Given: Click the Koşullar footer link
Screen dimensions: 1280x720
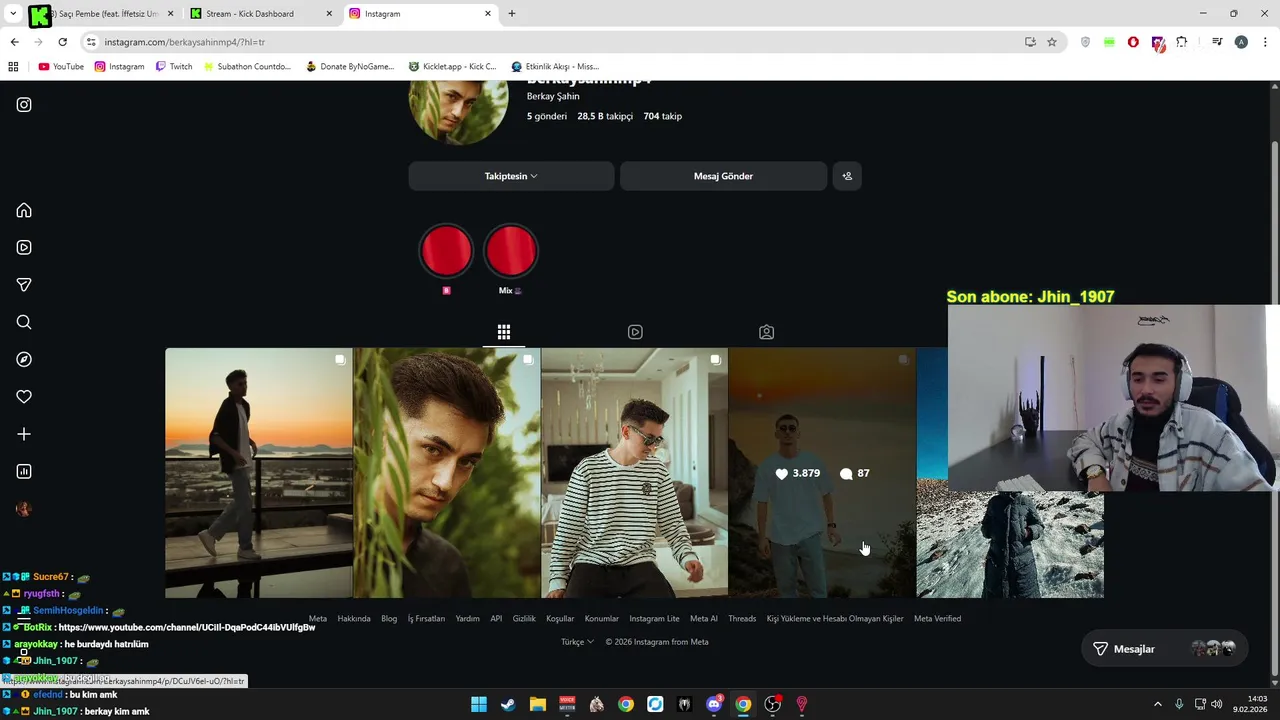Looking at the screenshot, I should (x=560, y=618).
